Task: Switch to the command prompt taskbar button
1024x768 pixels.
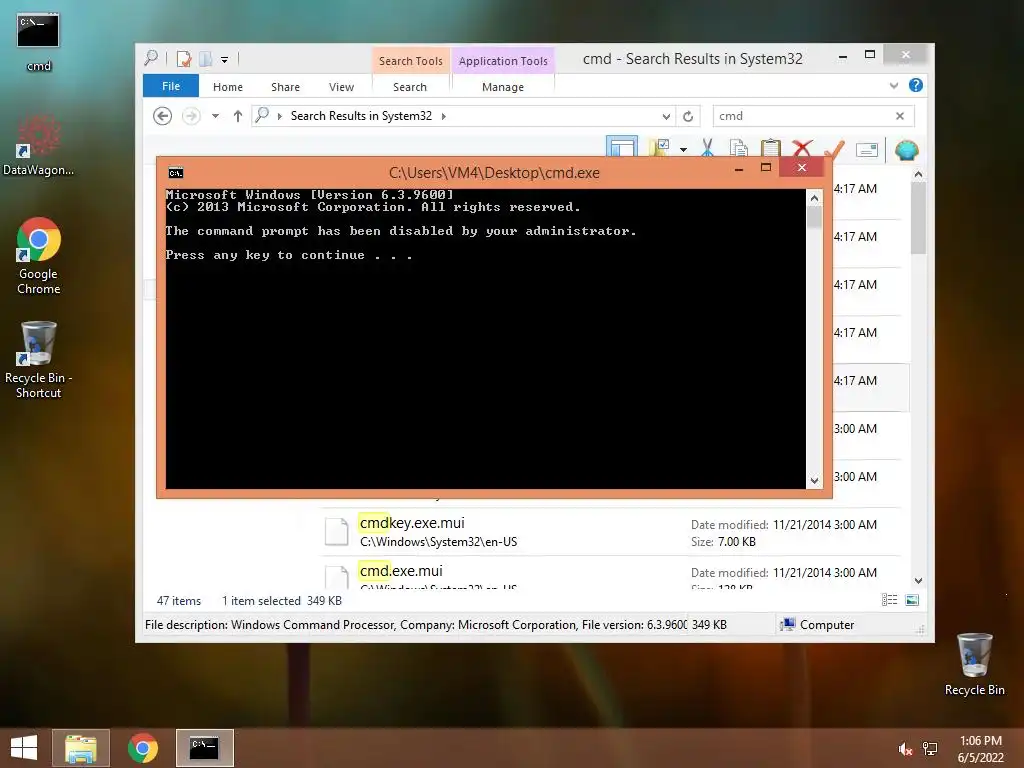Action: [204, 748]
